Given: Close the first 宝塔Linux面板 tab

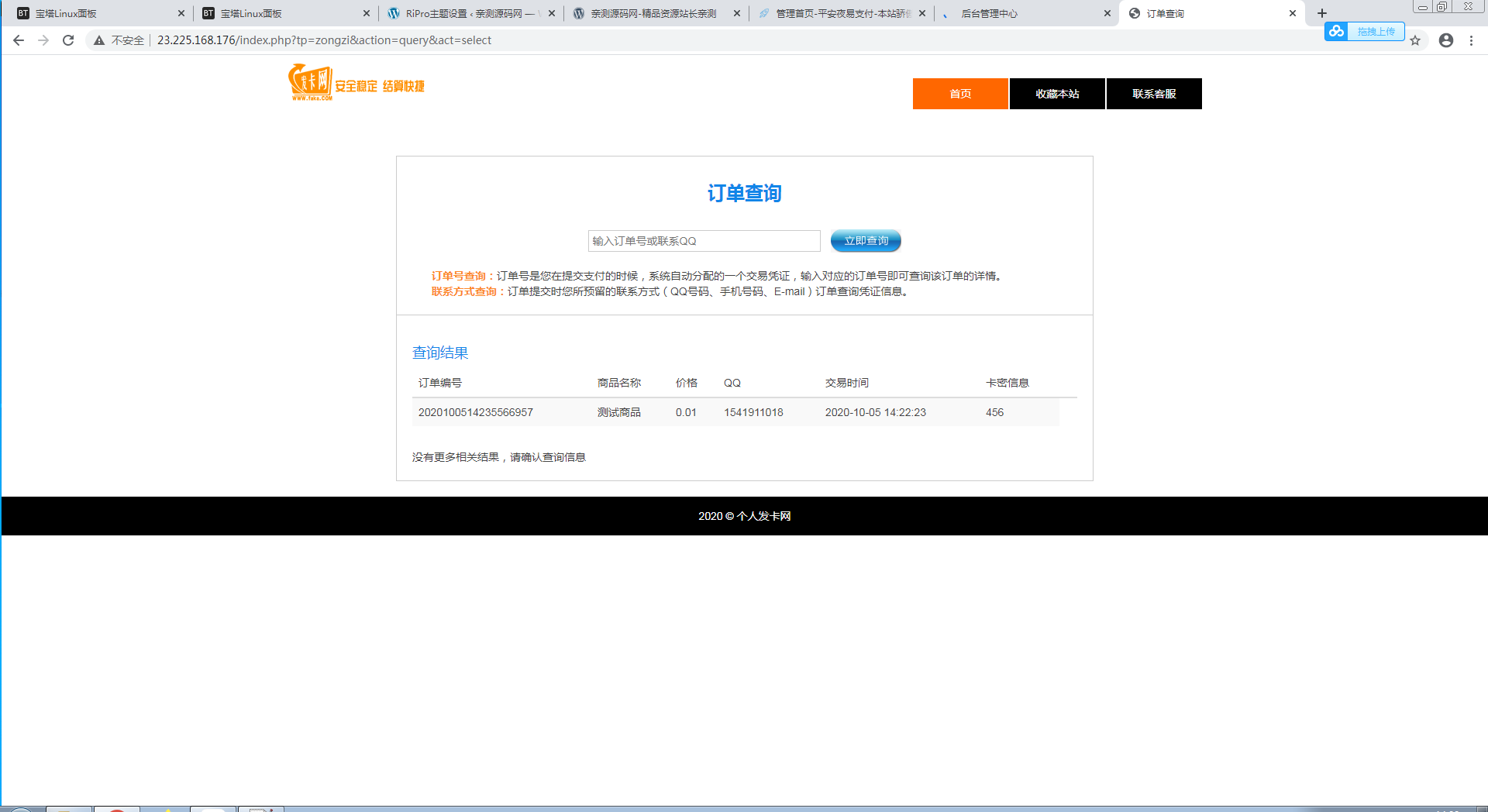Looking at the screenshot, I should [x=181, y=13].
